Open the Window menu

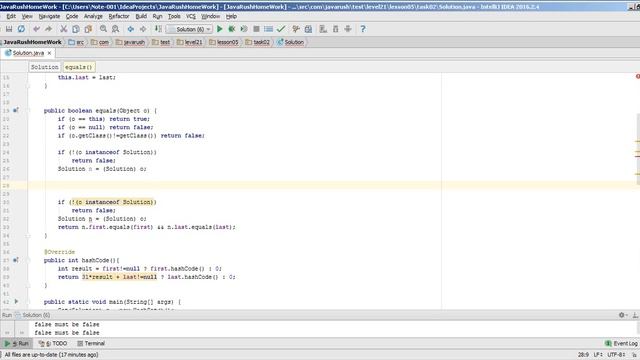[211, 16]
